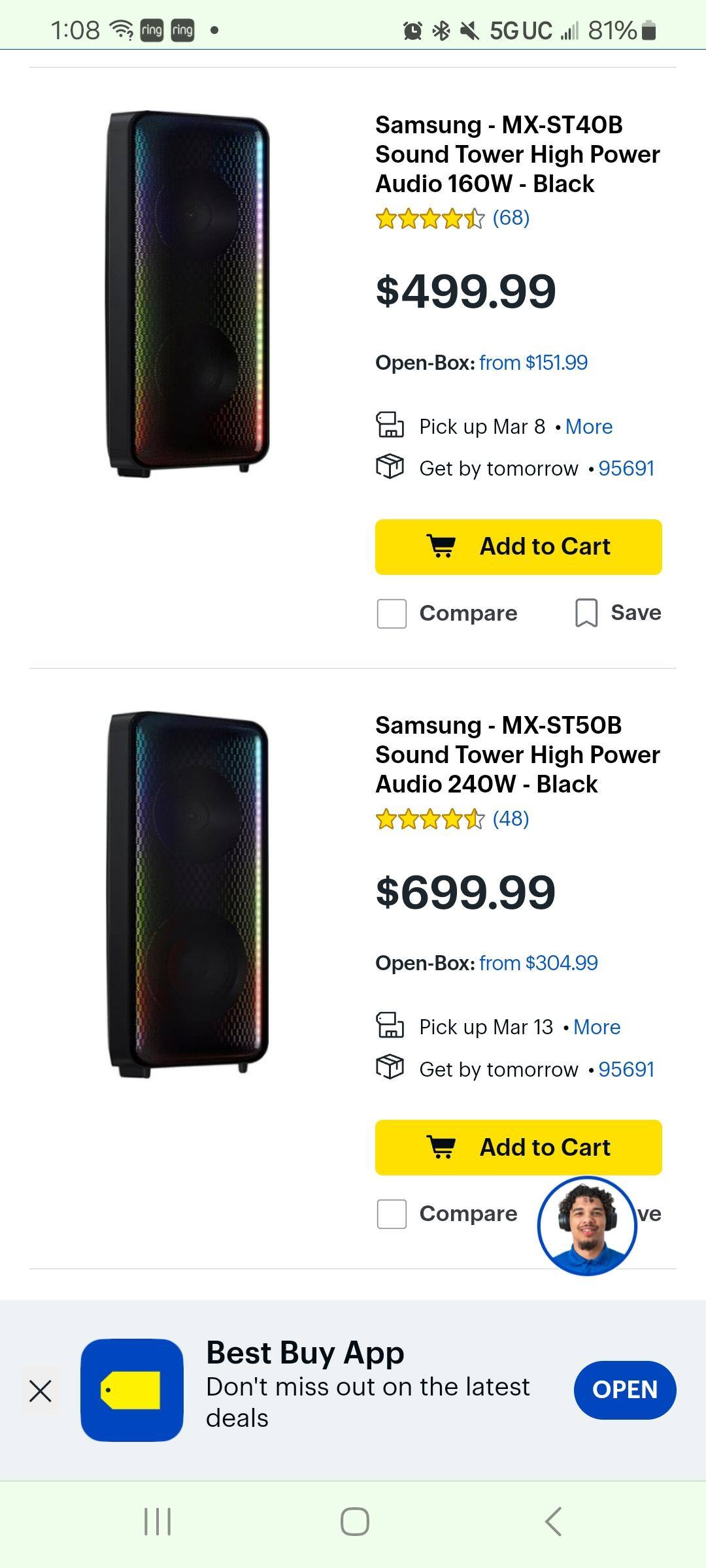The height and width of the screenshot is (1568, 706).
Task: Open the Android recent apps icon
Action: [158, 1522]
